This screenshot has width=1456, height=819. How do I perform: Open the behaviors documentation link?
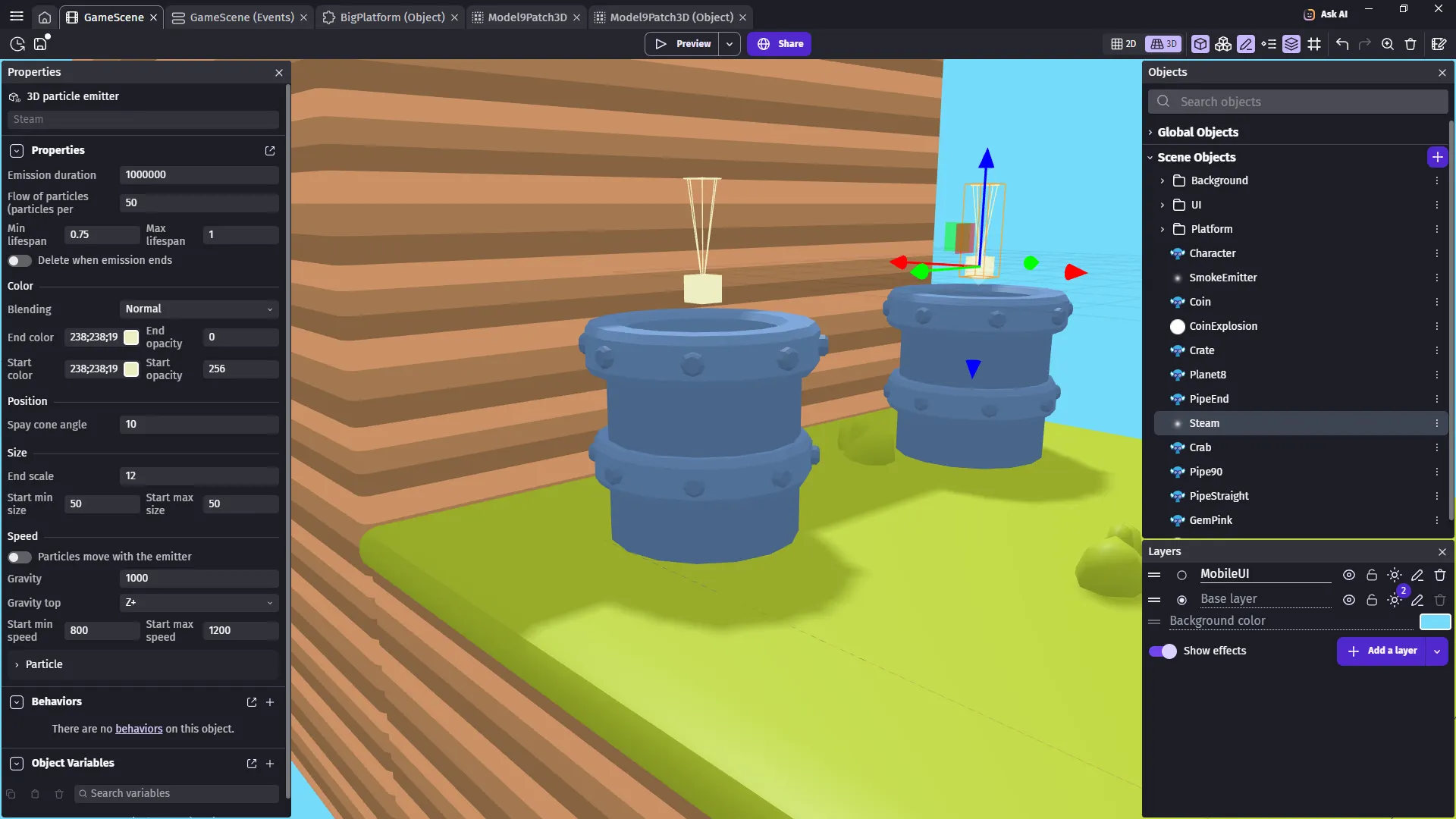pyautogui.click(x=139, y=729)
